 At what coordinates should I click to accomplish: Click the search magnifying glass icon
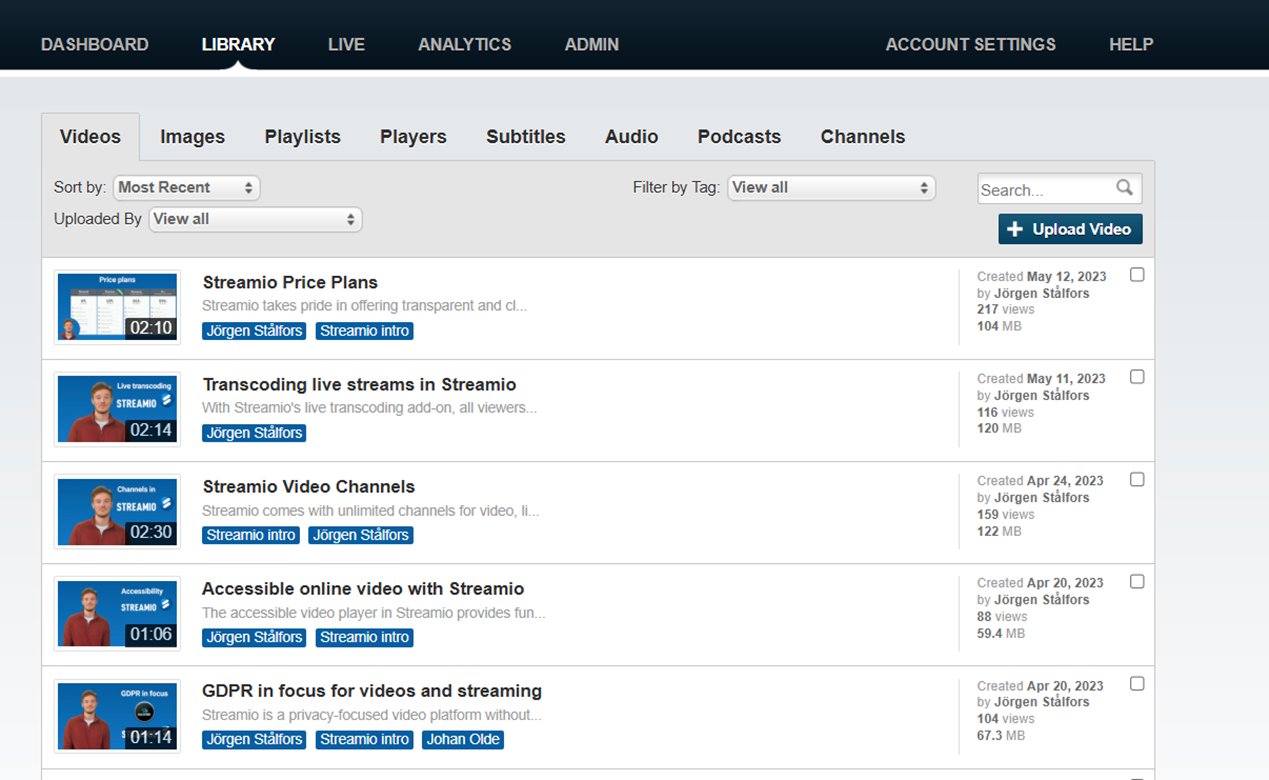point(1124,188)
